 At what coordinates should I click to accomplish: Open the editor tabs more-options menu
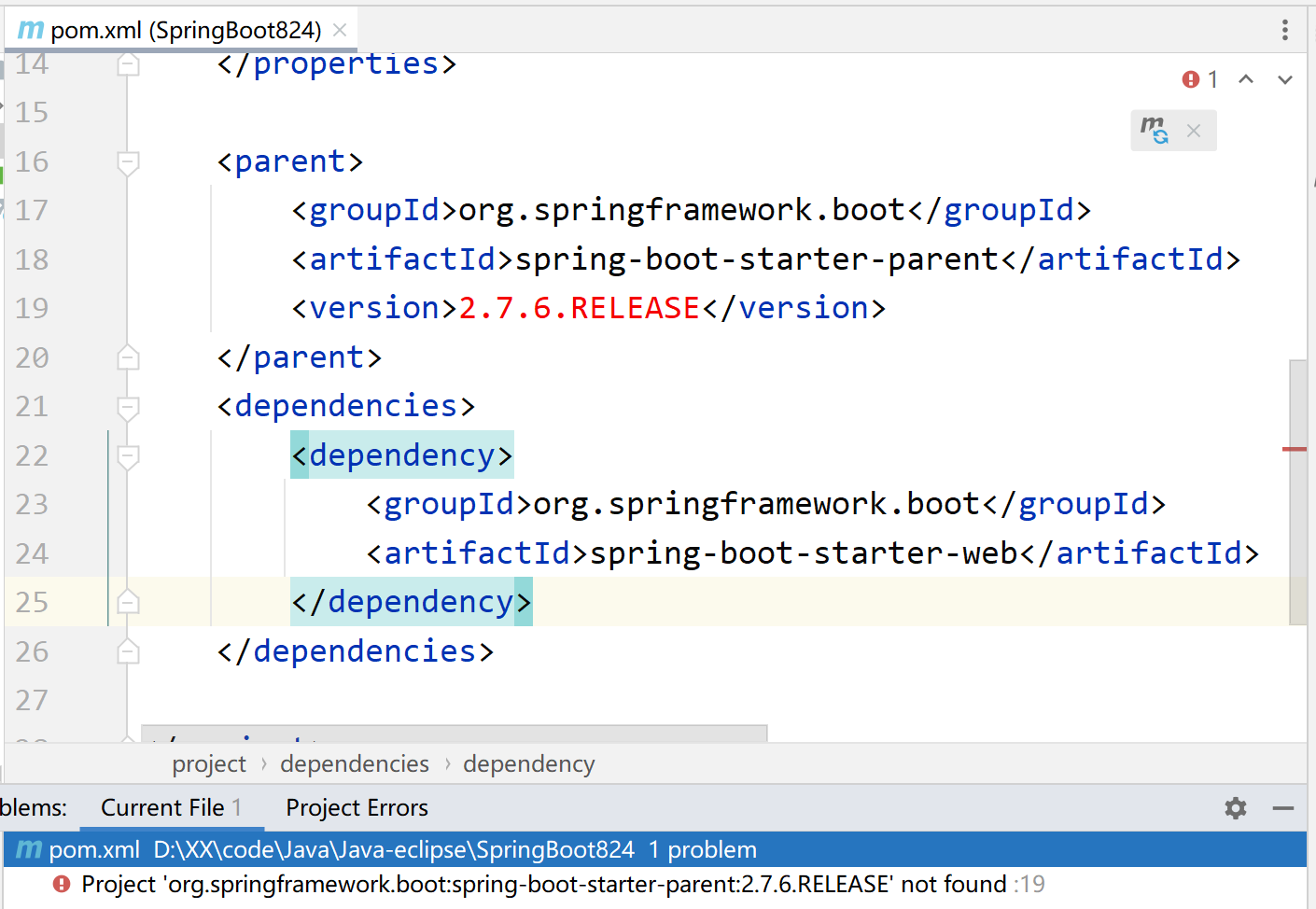tap(1285, 30)
